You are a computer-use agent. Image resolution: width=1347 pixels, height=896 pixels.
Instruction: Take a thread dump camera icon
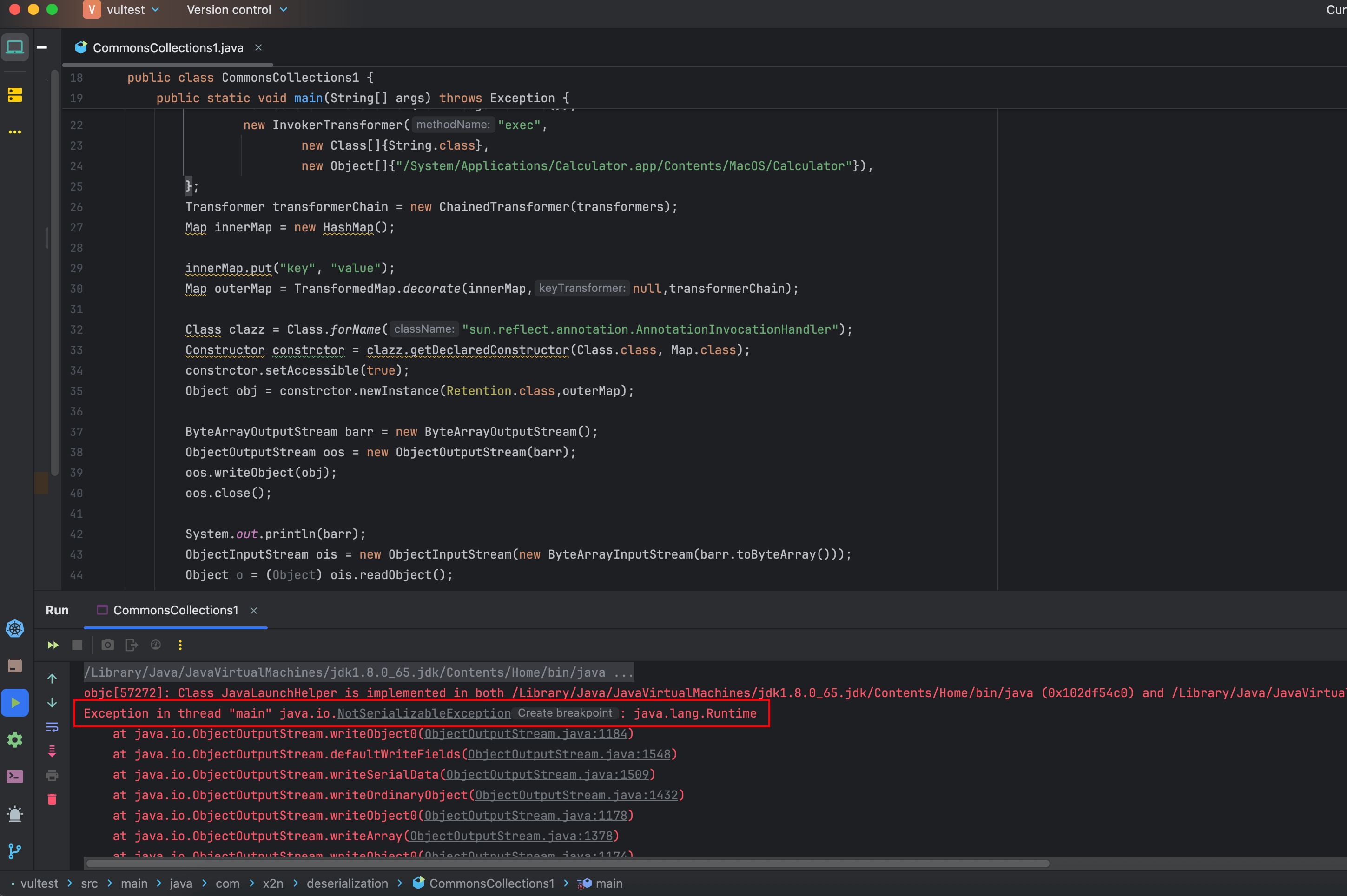pyautogui.click(x=107, y=645)
